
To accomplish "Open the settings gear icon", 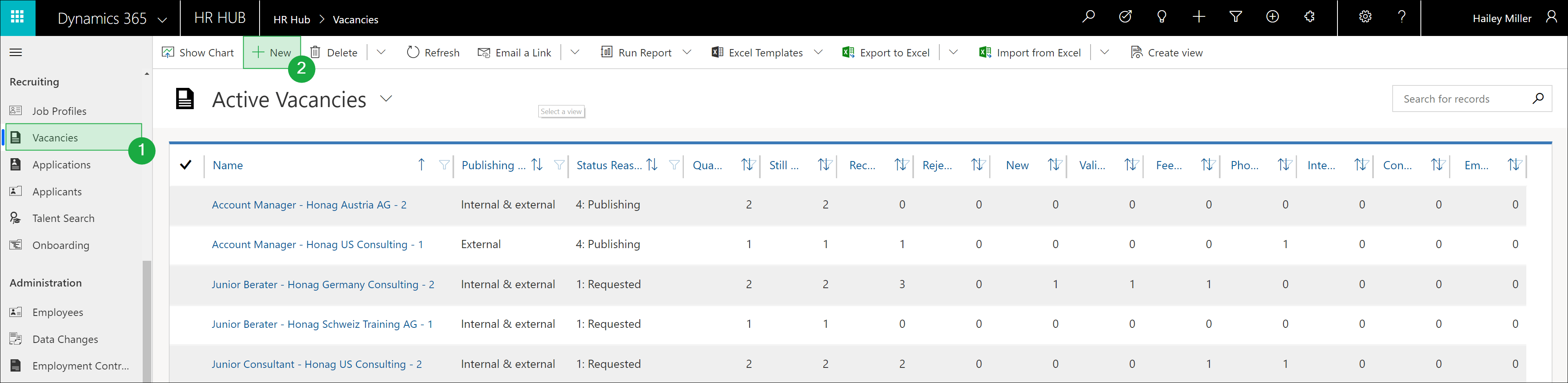I will [1365, 17].
